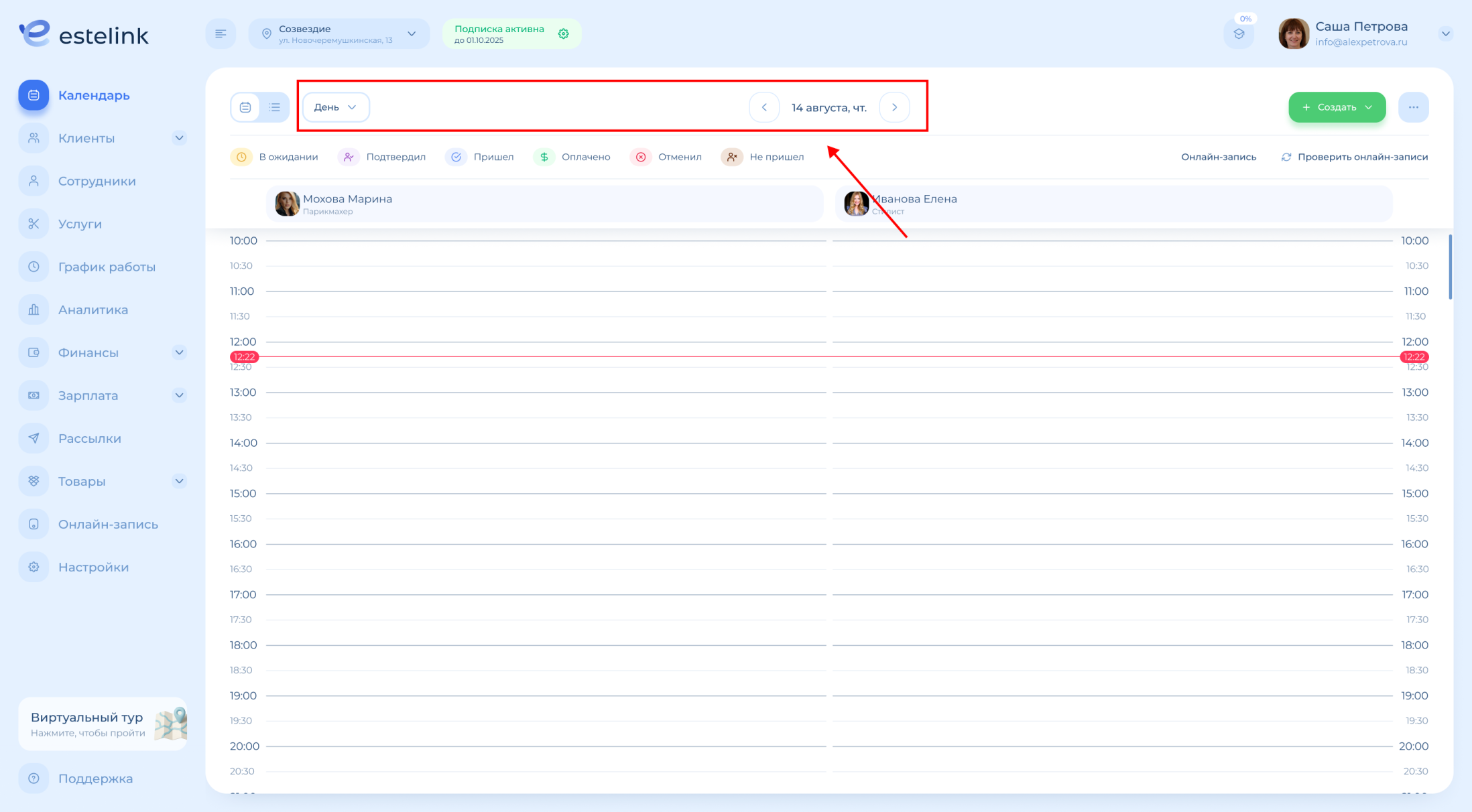Go to next day arrow

click(894, 107)
